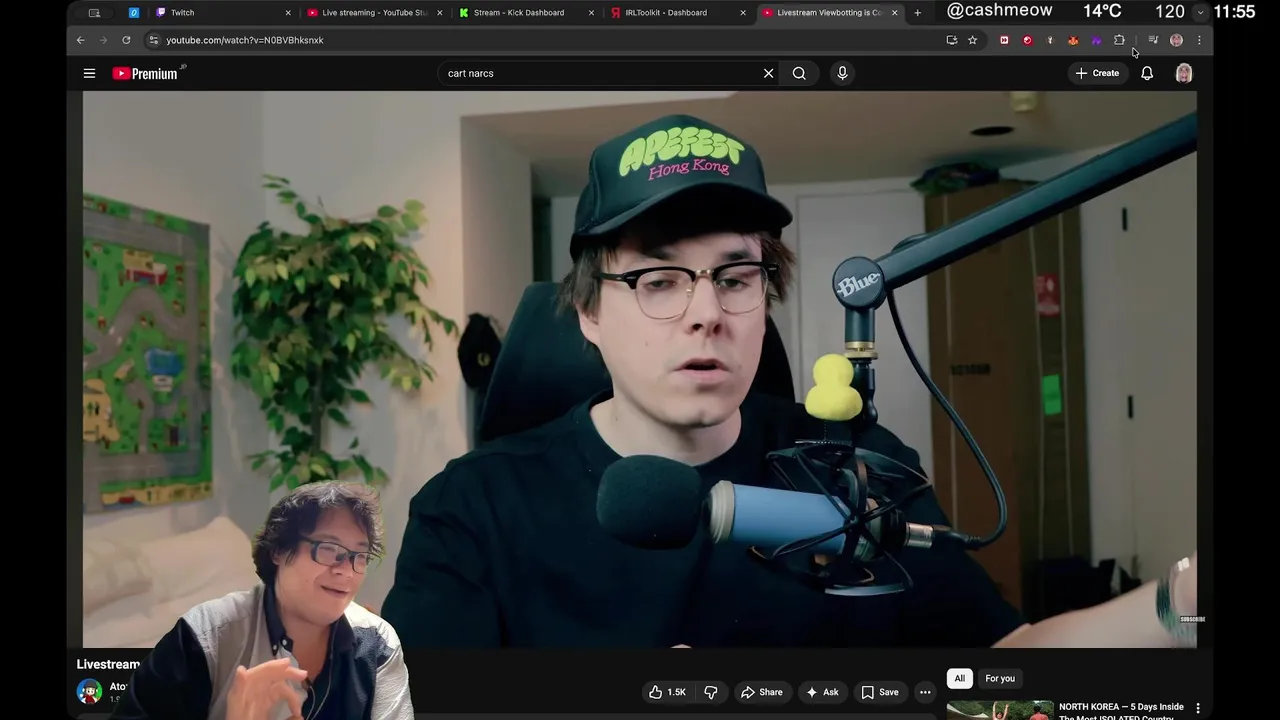Open the YouTube account avatar menu

click(x=1184, y=73)
